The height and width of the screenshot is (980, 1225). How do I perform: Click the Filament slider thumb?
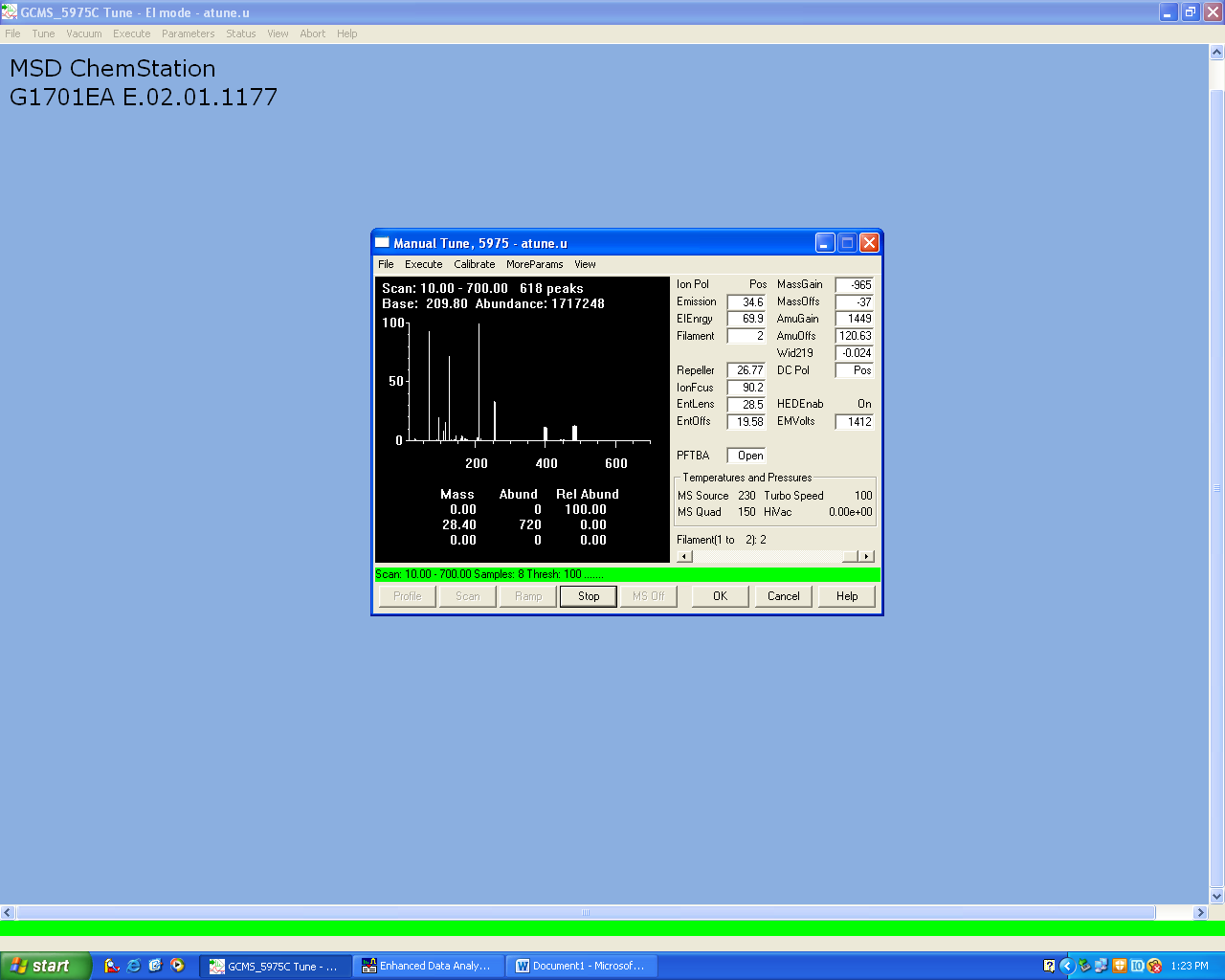[850, 557]
